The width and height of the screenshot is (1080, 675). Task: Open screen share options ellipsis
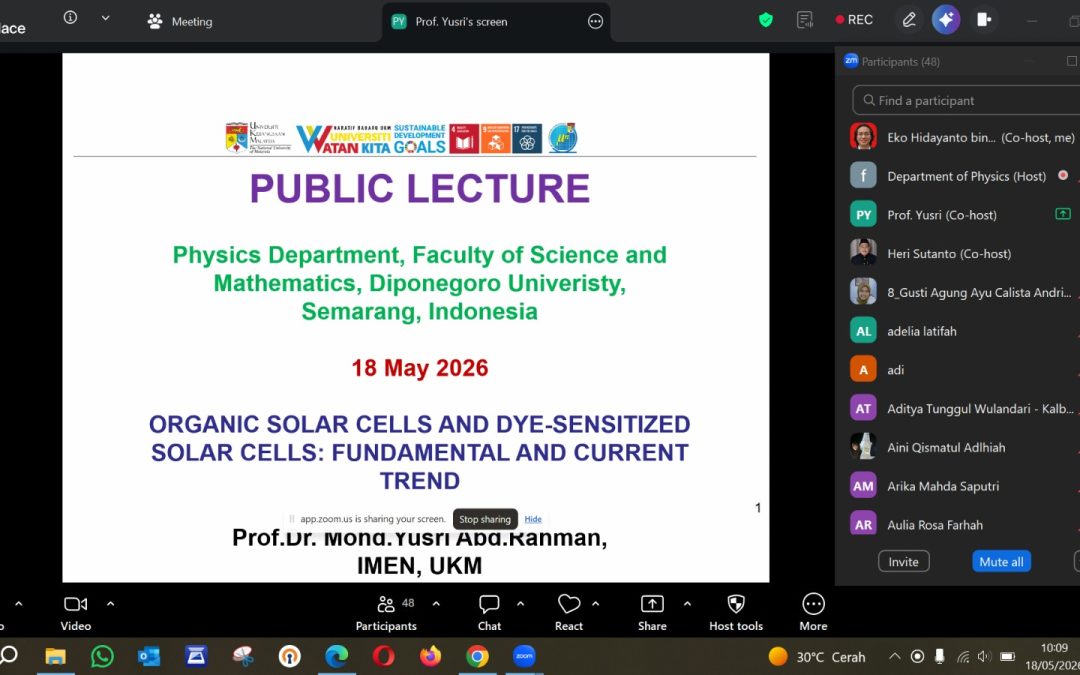(x=596, y=21)
